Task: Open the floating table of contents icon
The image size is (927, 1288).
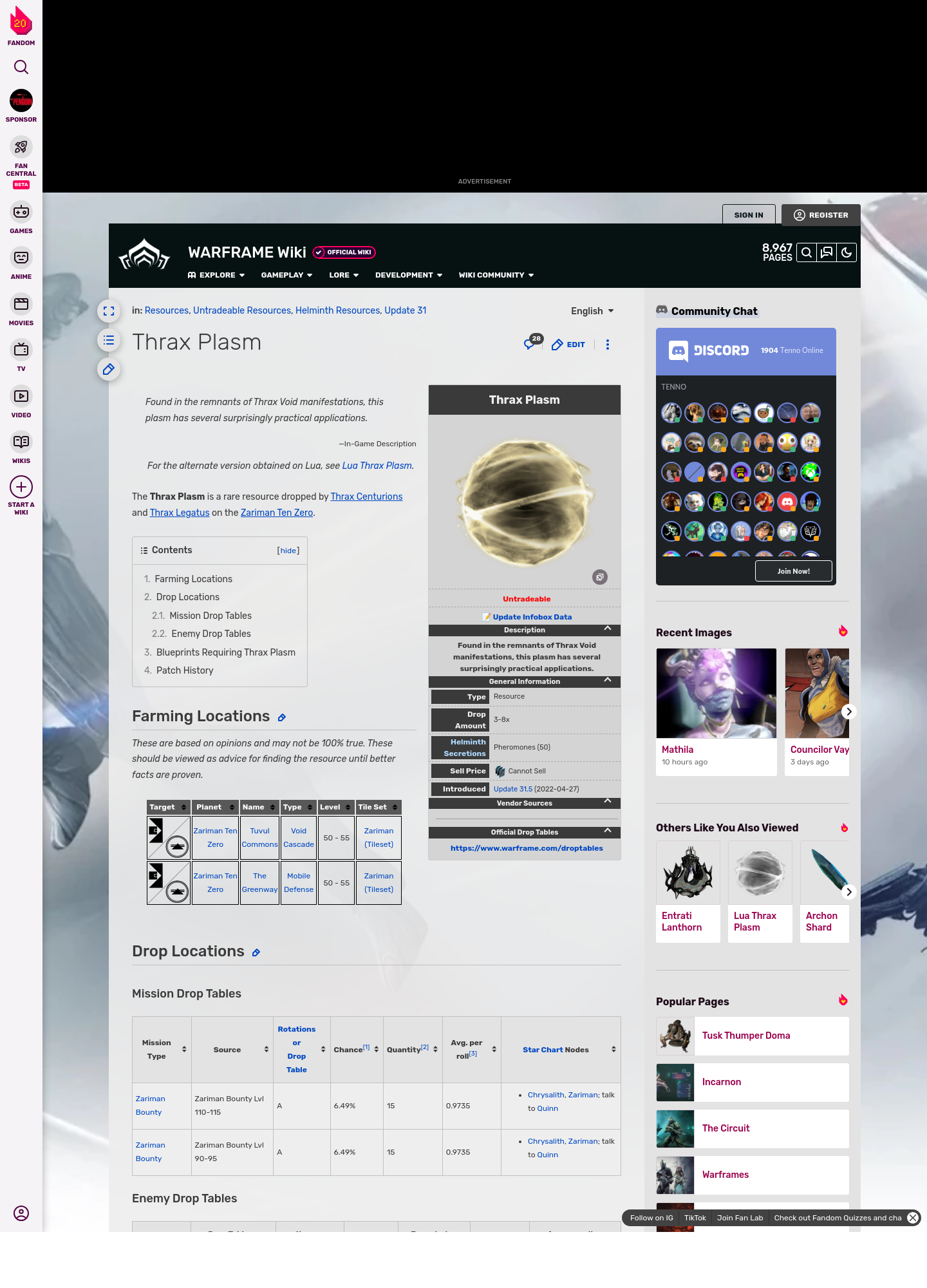Action: [x=109, y=340]
